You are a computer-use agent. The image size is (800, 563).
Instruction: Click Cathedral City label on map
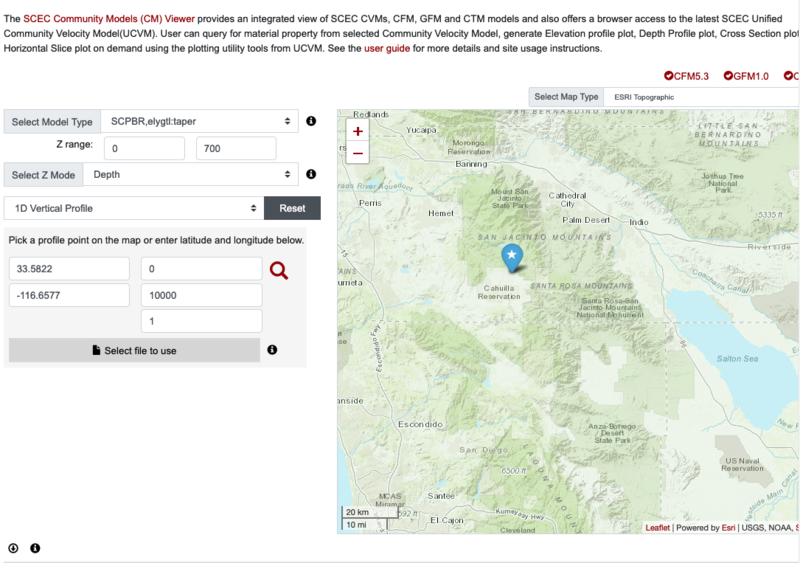567,200
